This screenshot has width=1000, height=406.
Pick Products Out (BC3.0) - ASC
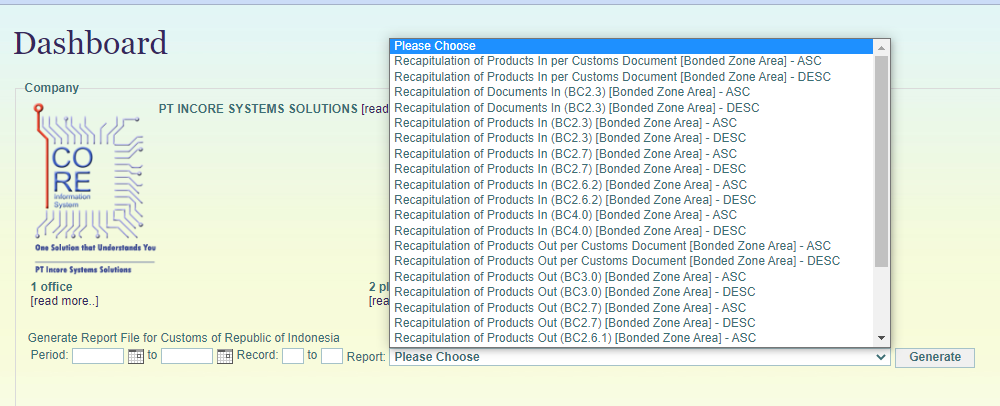(x=632, y=277)
